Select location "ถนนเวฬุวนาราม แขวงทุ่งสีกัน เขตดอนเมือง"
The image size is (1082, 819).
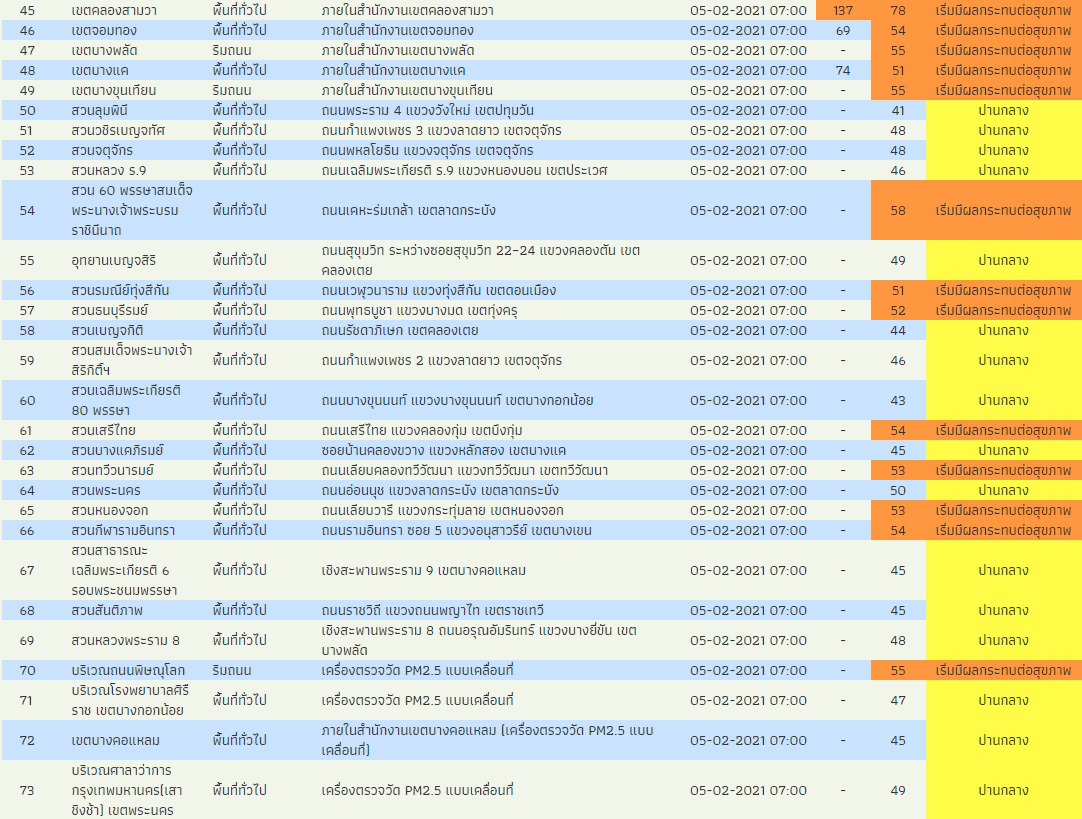click(x=439, y=290)
